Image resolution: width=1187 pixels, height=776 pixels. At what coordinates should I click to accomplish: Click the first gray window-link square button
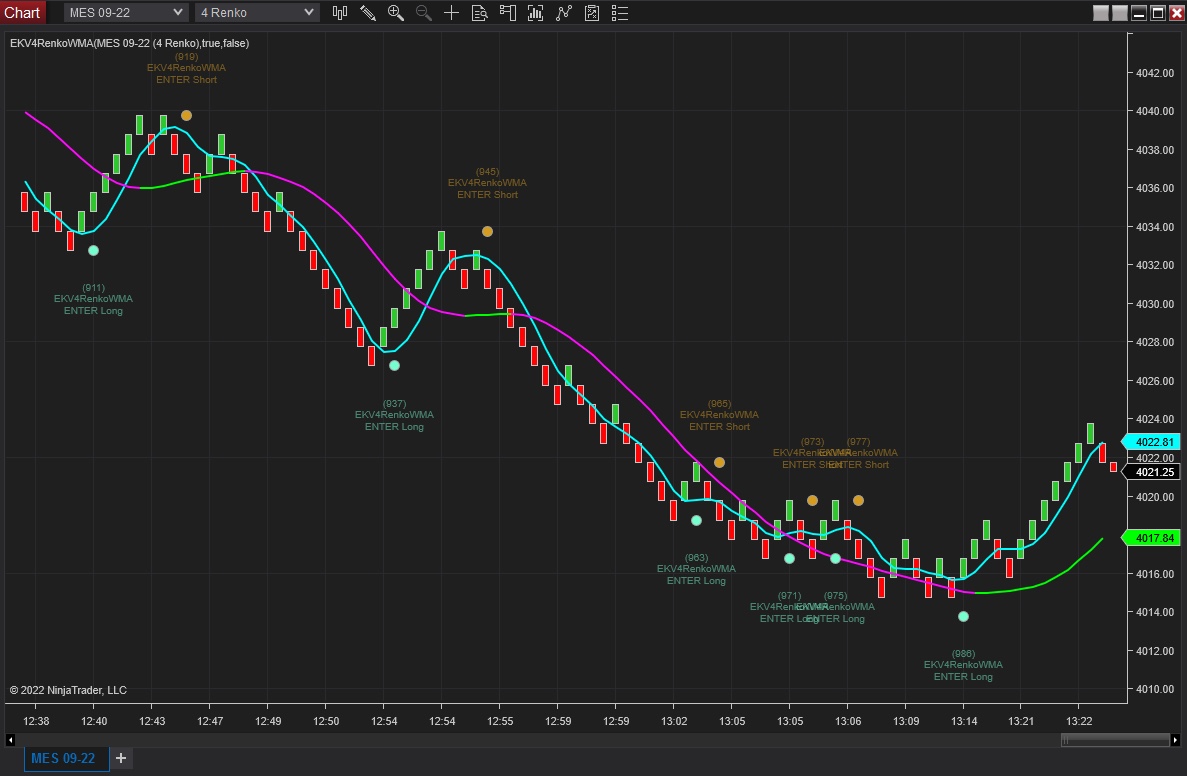click(x=1101, y=13)
